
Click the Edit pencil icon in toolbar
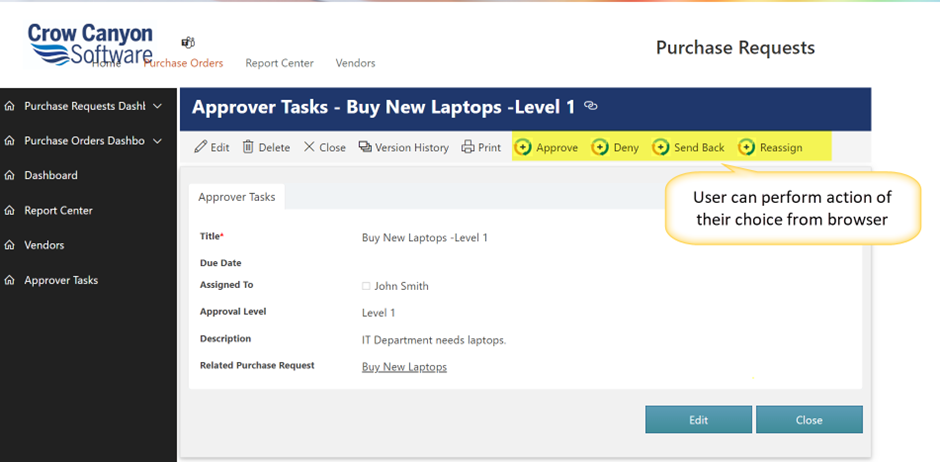coord(201,147)
